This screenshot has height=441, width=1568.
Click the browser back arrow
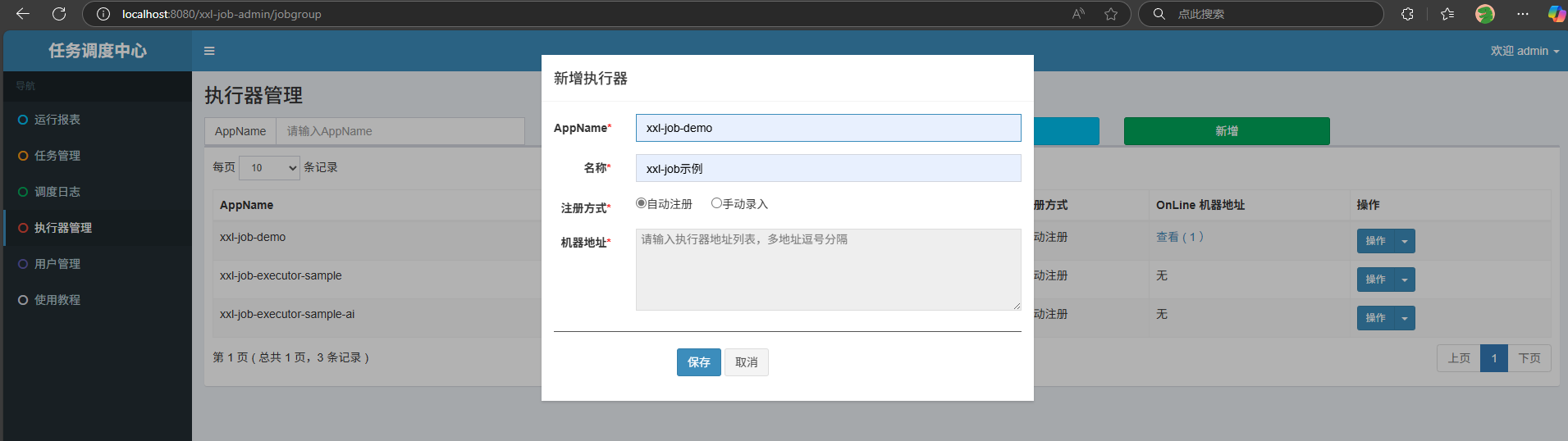pos(22,14)
